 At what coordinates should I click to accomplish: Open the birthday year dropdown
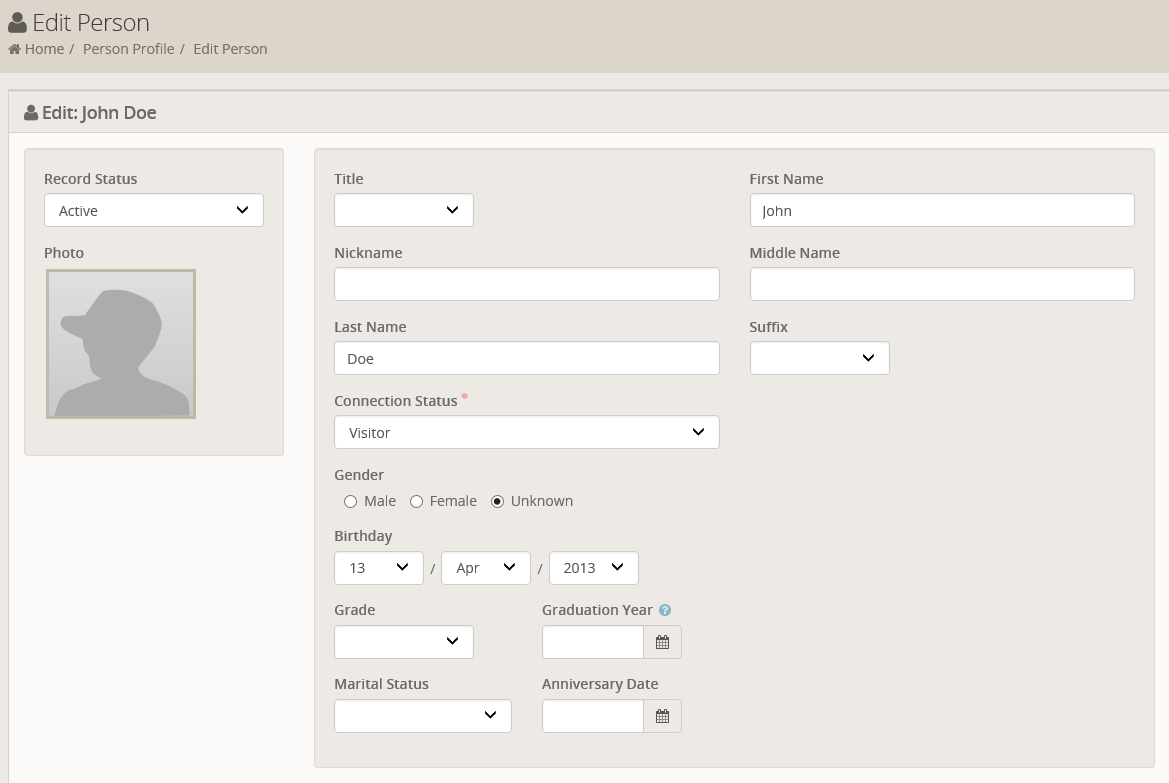pos(593,567)
